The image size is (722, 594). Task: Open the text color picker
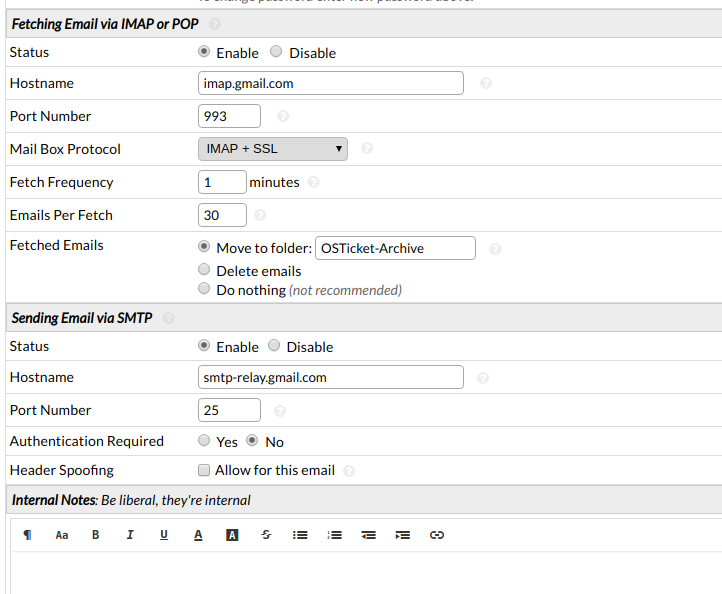[198, 535]
